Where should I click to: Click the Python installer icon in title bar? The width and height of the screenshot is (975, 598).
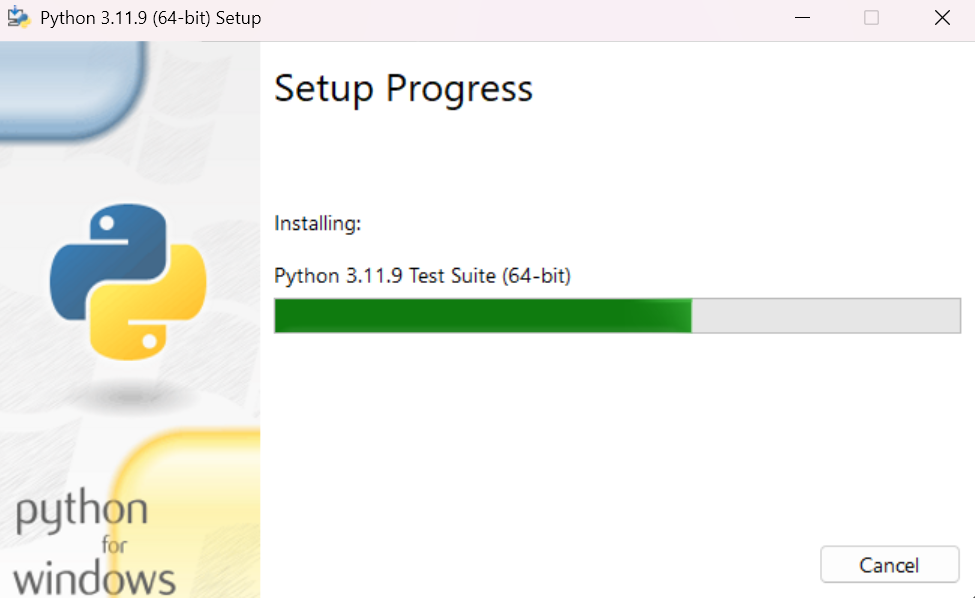[19, 18]
